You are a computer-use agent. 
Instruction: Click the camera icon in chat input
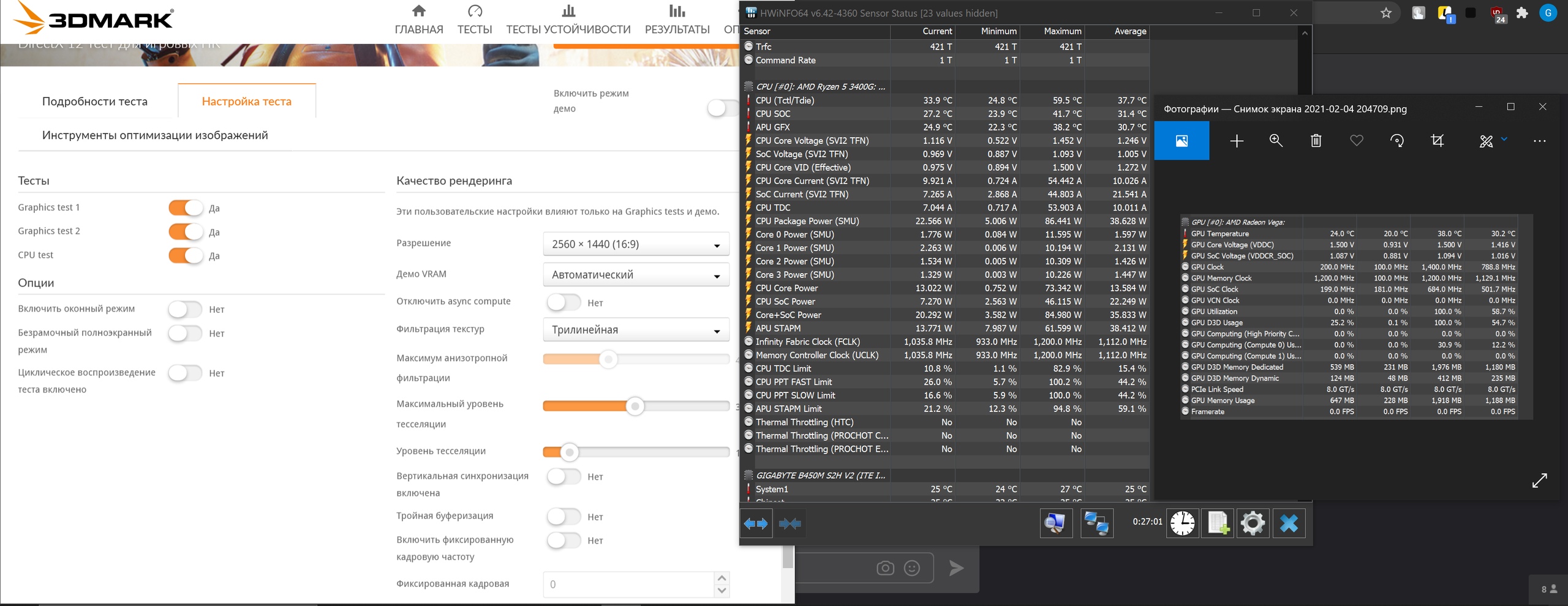pyautogui.click(x=885, y=568)
